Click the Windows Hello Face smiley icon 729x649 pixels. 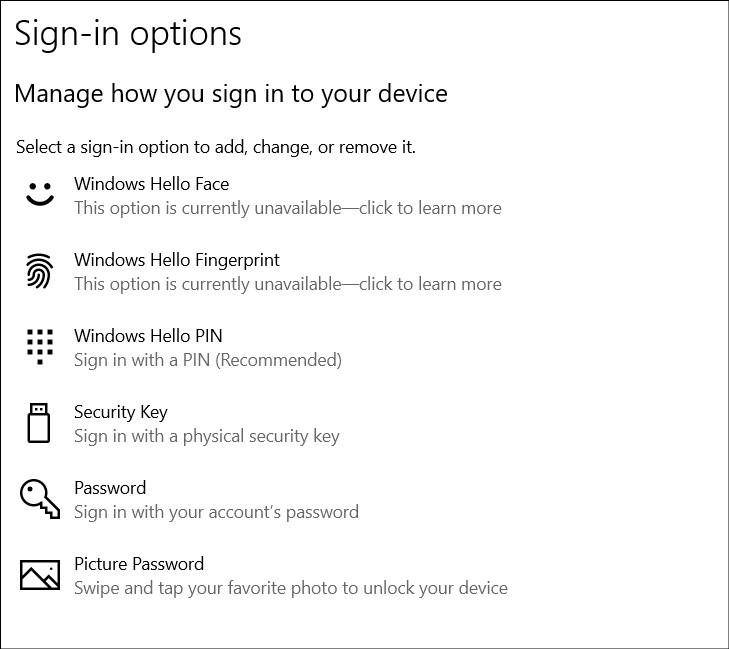40,193
